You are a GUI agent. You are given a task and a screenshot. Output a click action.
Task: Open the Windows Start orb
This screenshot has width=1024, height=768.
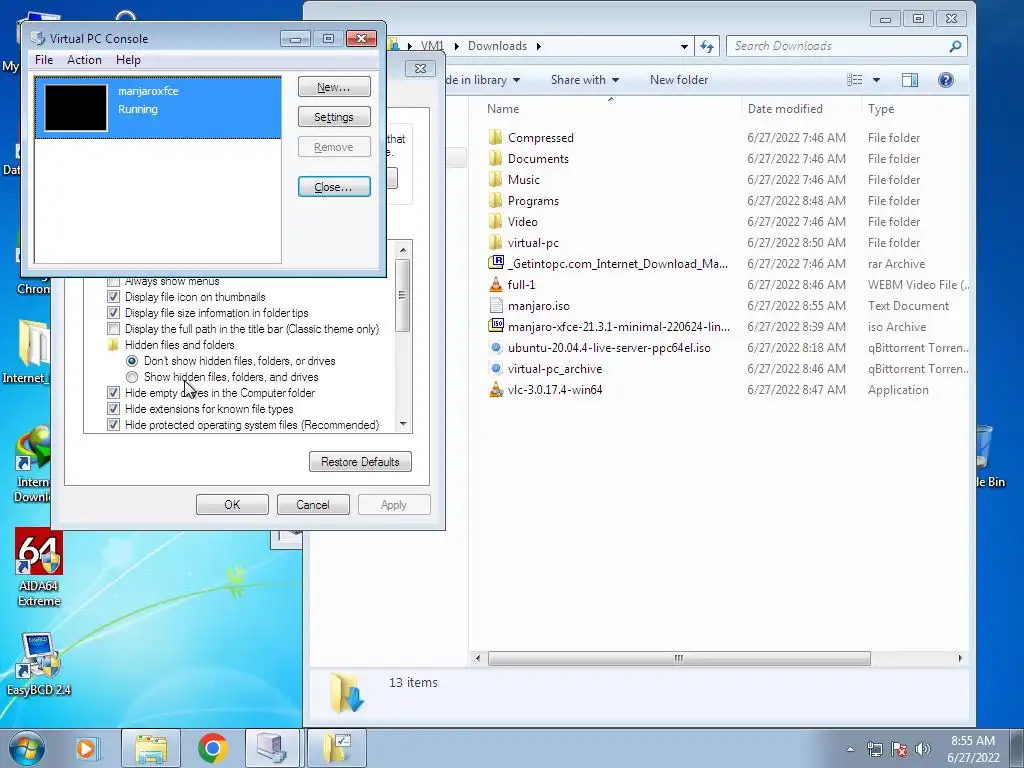click(26, 747)
